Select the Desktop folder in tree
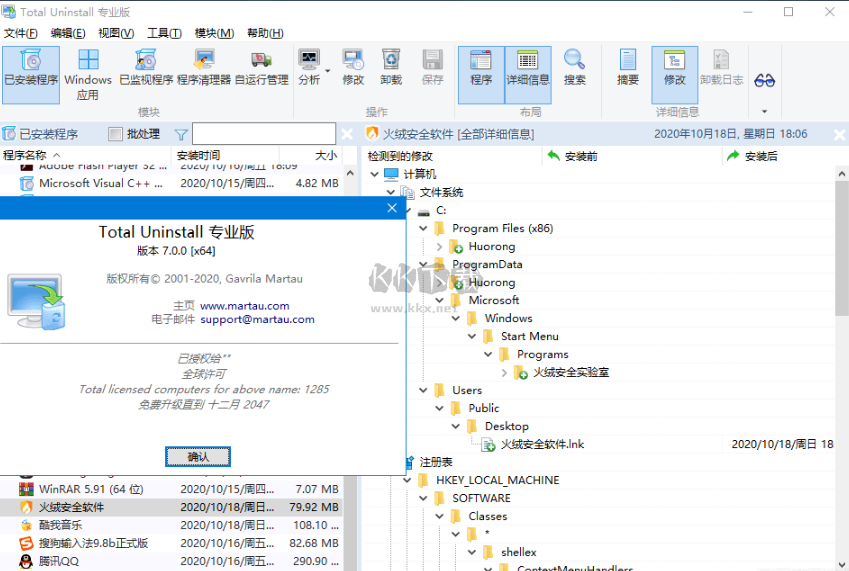Image resolution: width=849 pixels, height=571 pixels. tap(506, 426)
